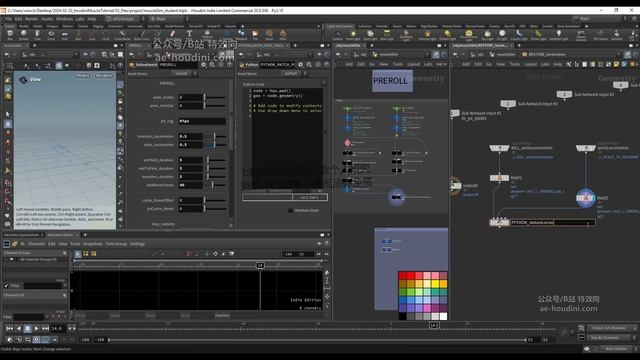The image size is (640, 360).
Task: Select the Null shelf tool
Action: [78, 35]
